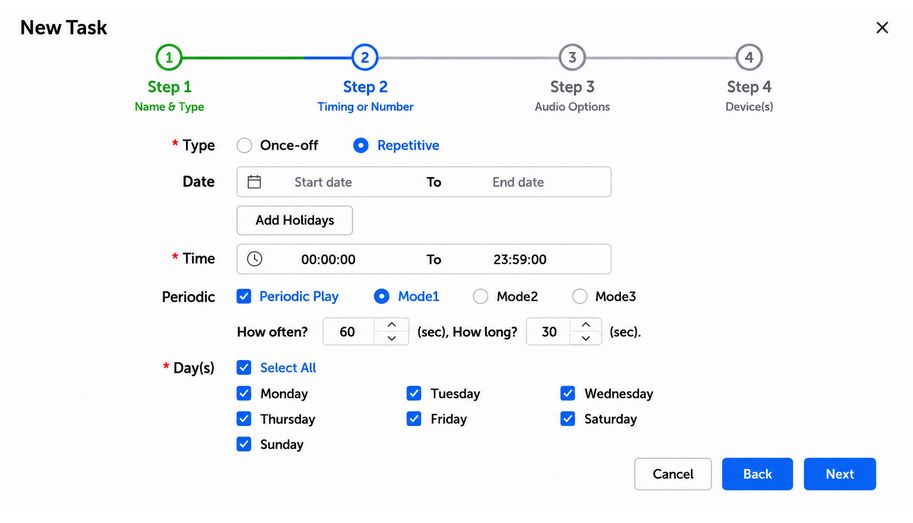Select Once-off type
This screenshot has width=913, height=523.
pos(244,145)
